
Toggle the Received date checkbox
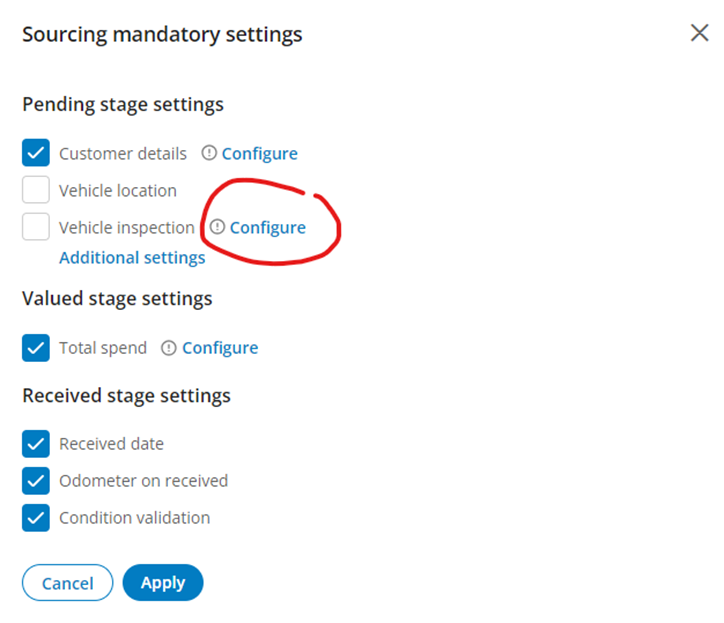coord(36,443)
